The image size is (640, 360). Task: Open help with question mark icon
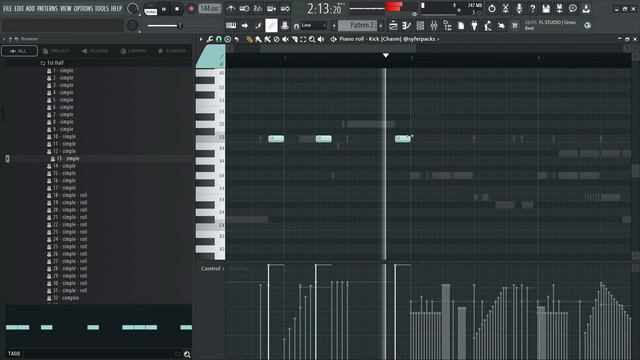pos(532,8)
